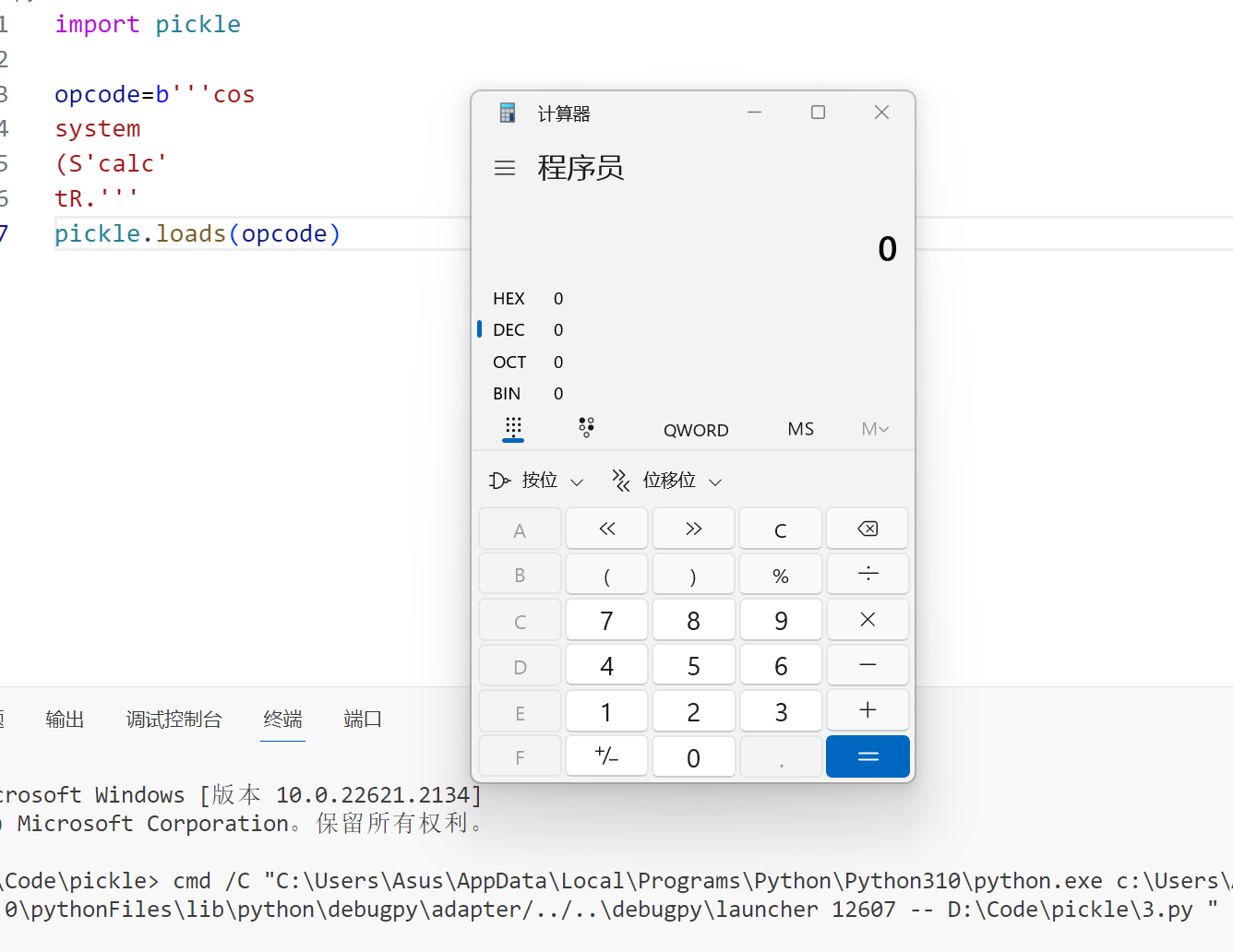
Task: Click digit 6 on Calculator keypad
Action: pyautogui.click(x=781, y=665)
